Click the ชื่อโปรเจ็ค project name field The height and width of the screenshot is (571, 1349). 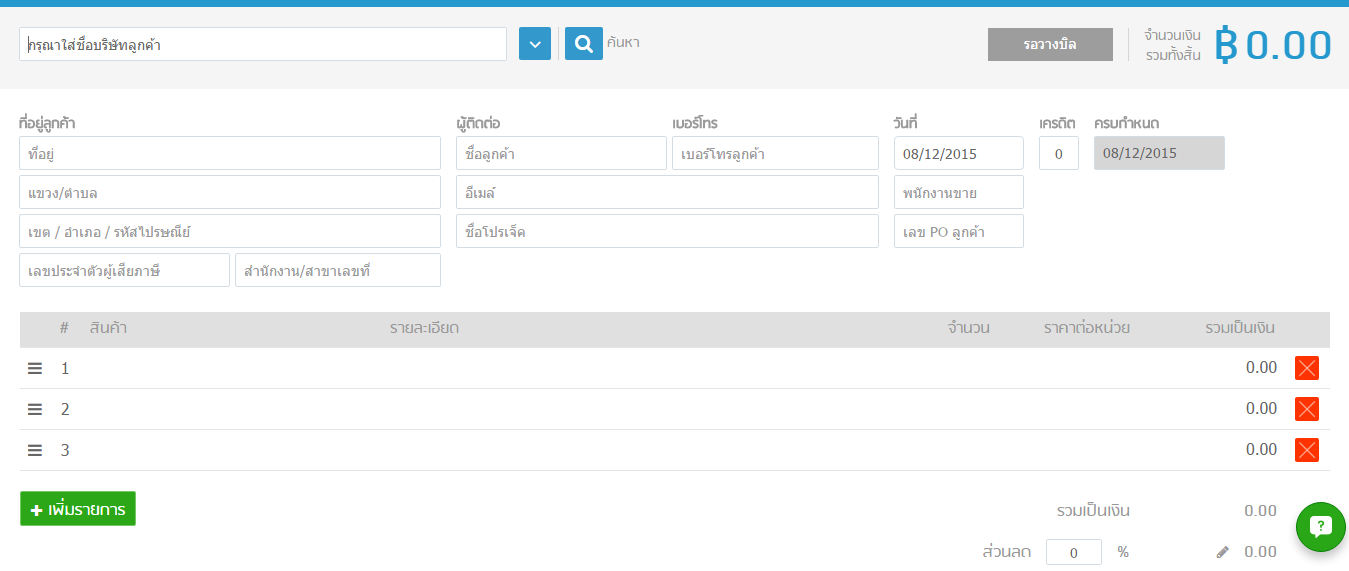667,231
